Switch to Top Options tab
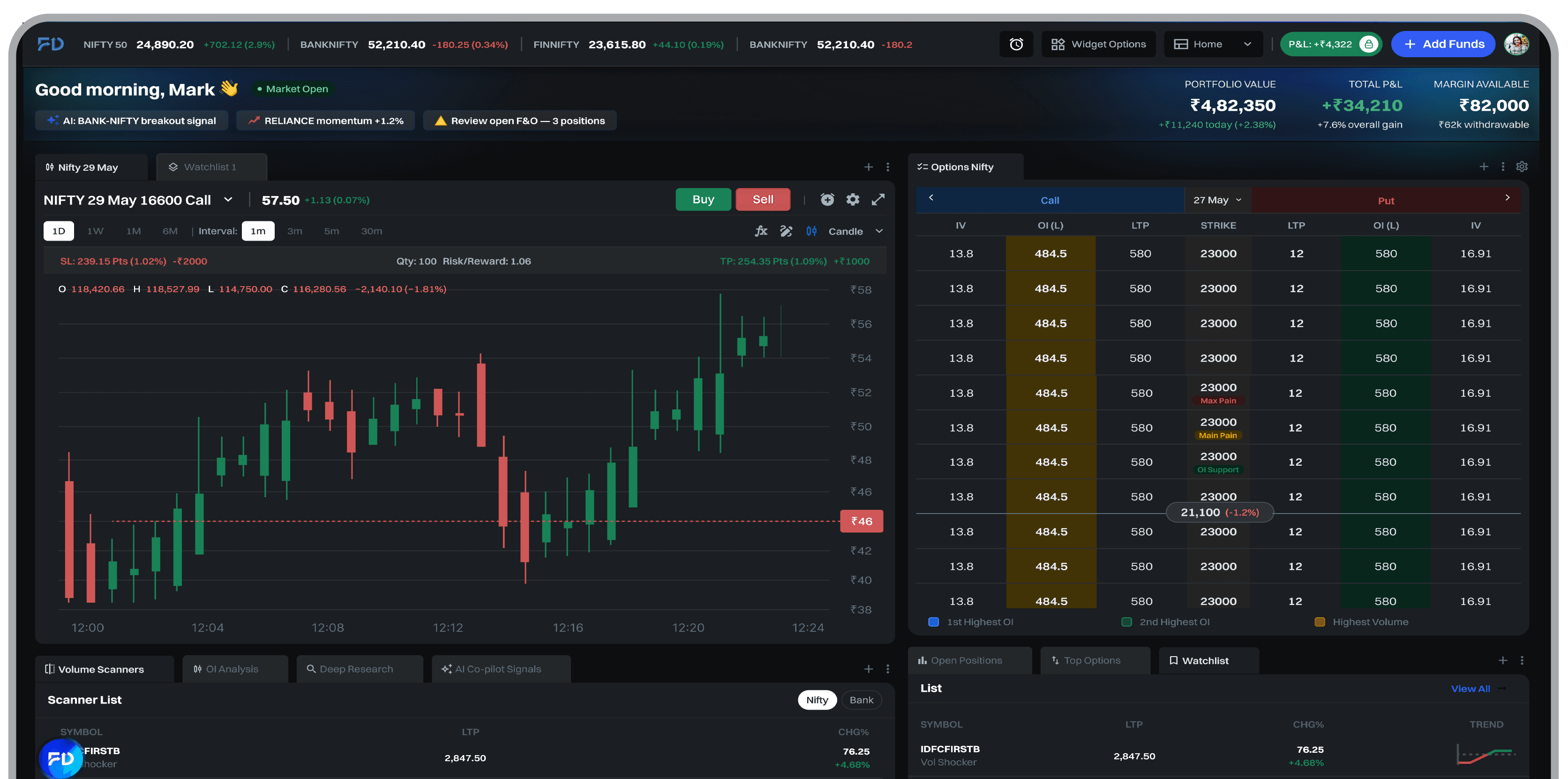1568x779 pixels. 1095,660
